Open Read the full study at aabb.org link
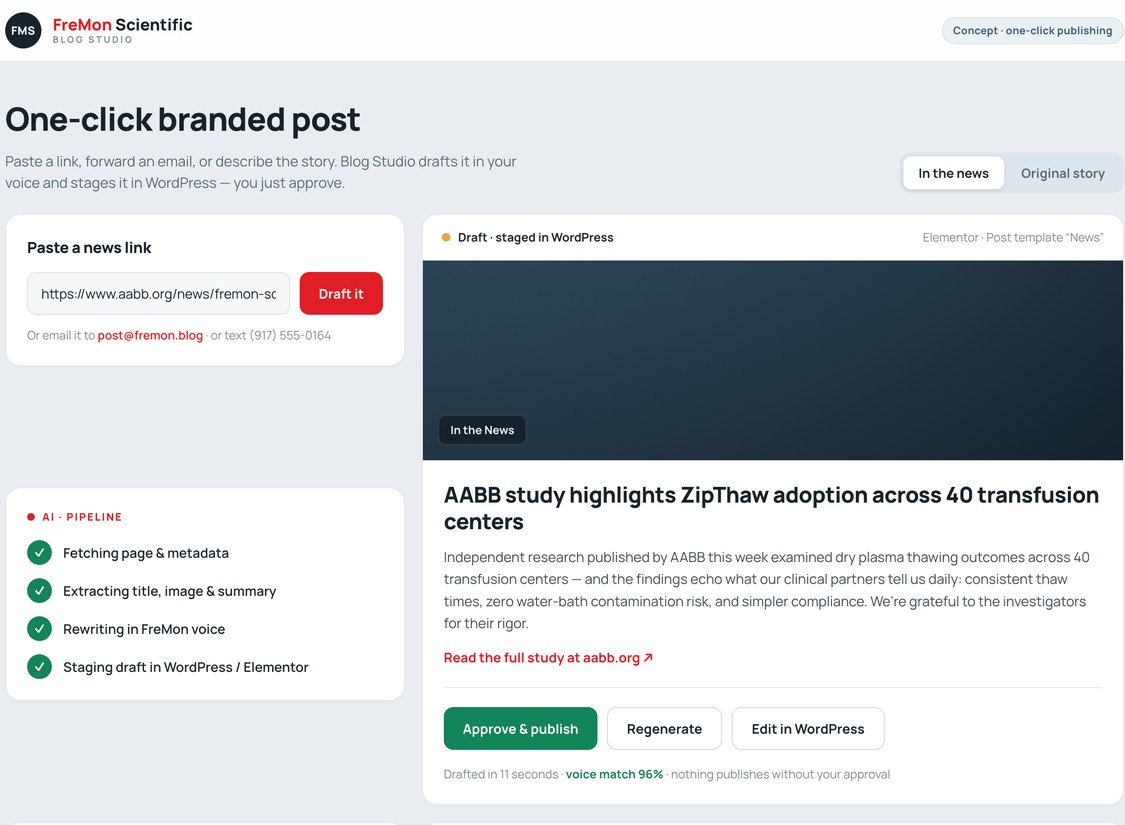 pos(548,658)
